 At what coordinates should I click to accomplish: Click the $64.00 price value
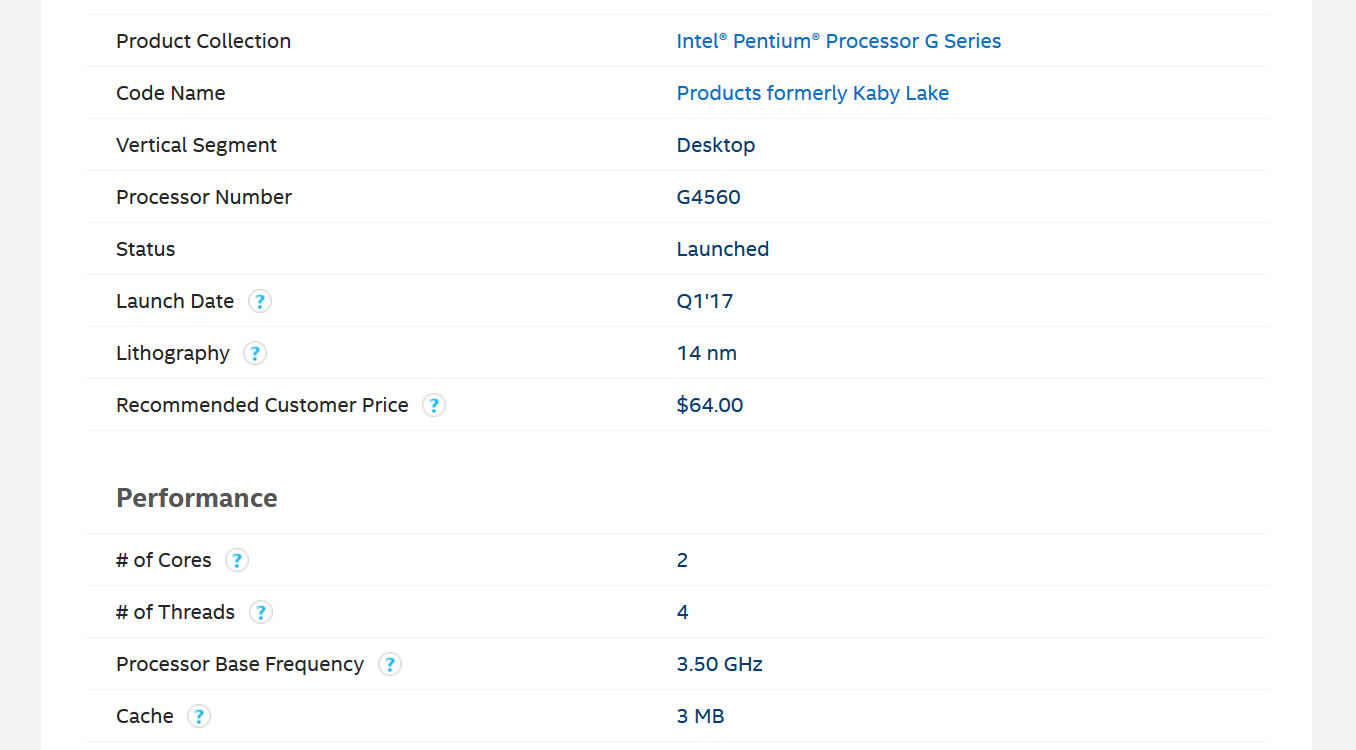[x=710, y=405]
